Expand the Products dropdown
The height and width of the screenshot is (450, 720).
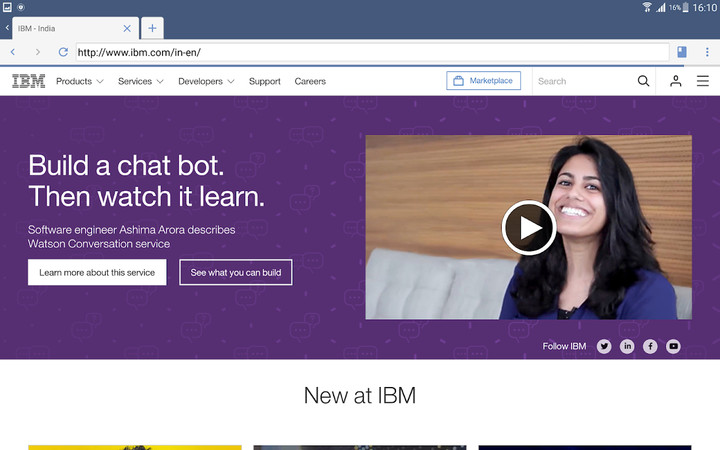(79, 81)
